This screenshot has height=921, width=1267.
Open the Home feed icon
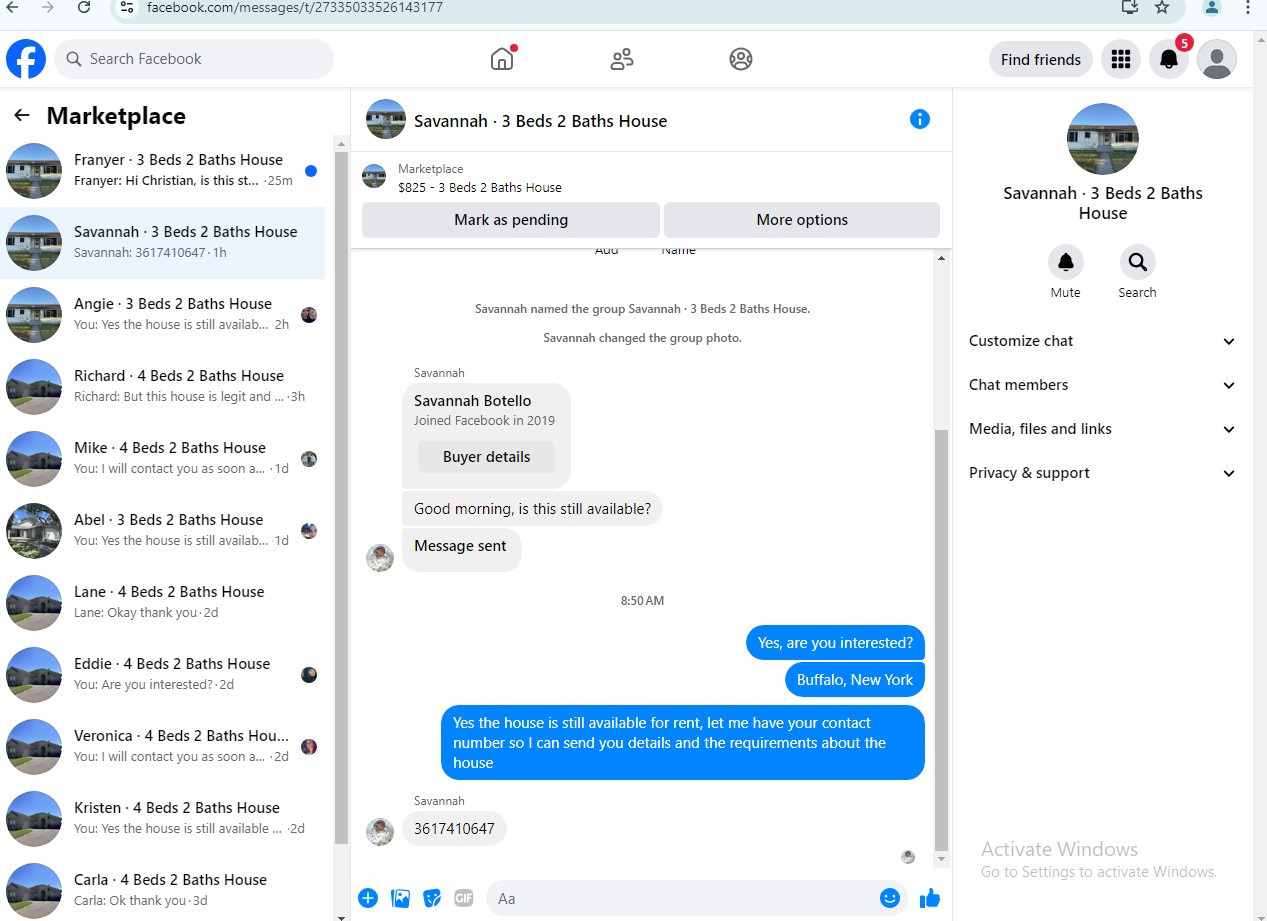pos(502,59)
